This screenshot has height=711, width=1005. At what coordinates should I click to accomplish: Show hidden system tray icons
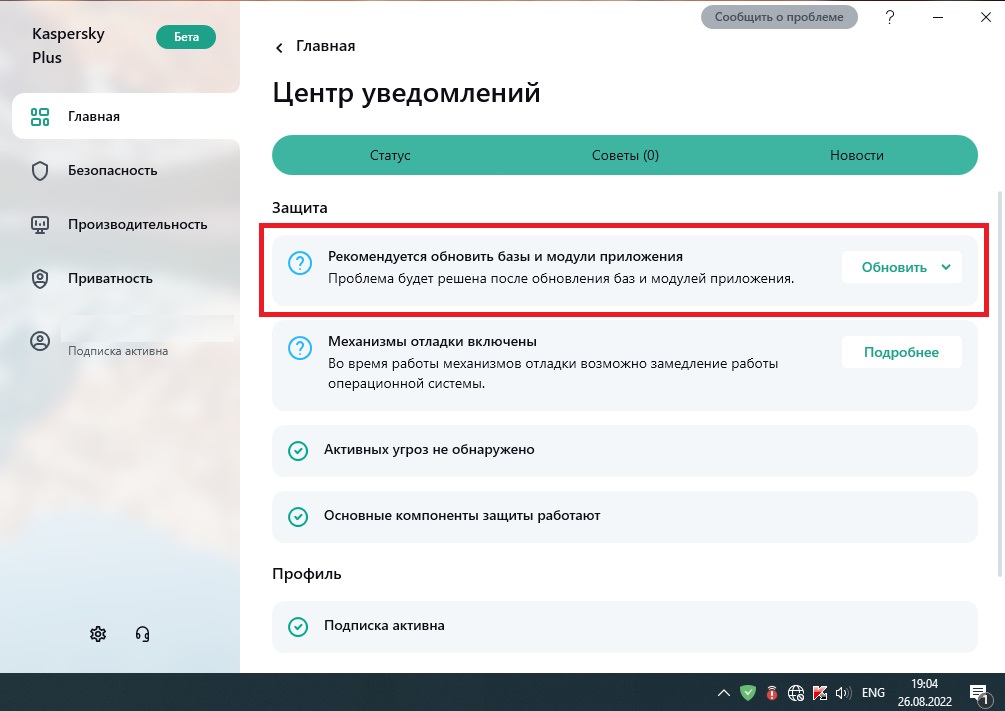tap(723, 692)
